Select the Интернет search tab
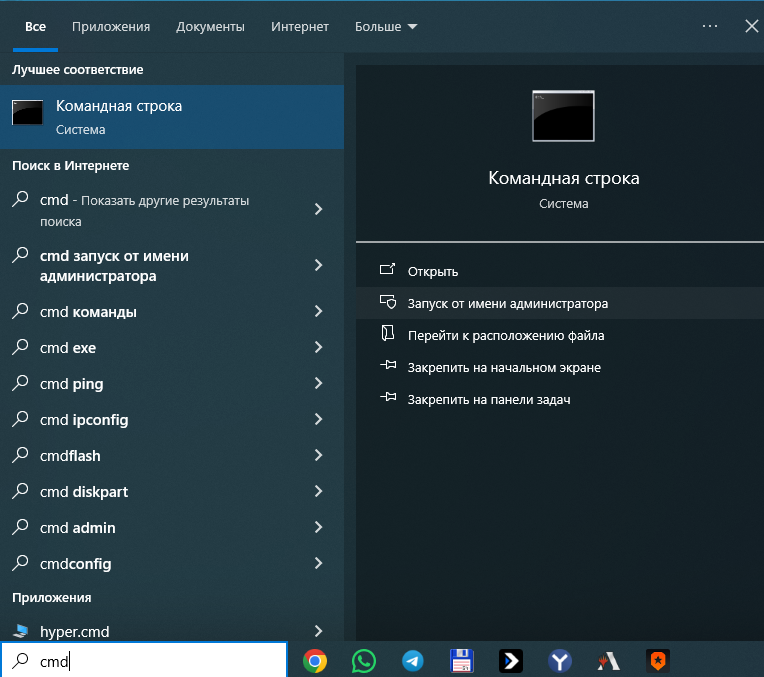Screen dimensions: 764x677 pyautogui.click(x=300, y=26)
